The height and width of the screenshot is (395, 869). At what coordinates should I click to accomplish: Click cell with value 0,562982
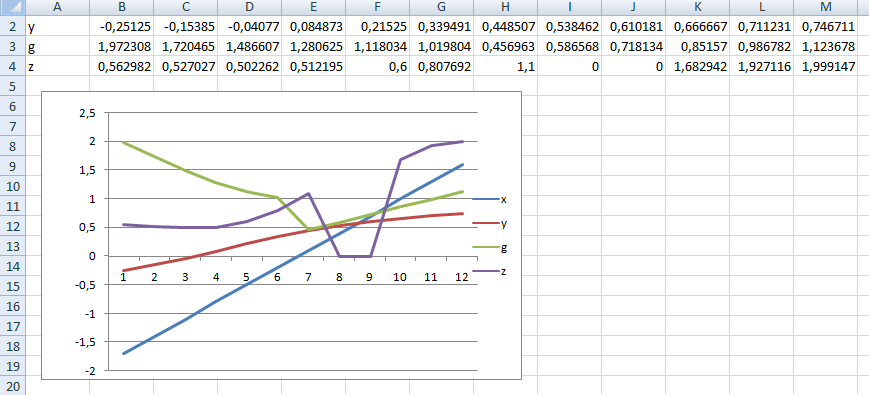[121, 66]
